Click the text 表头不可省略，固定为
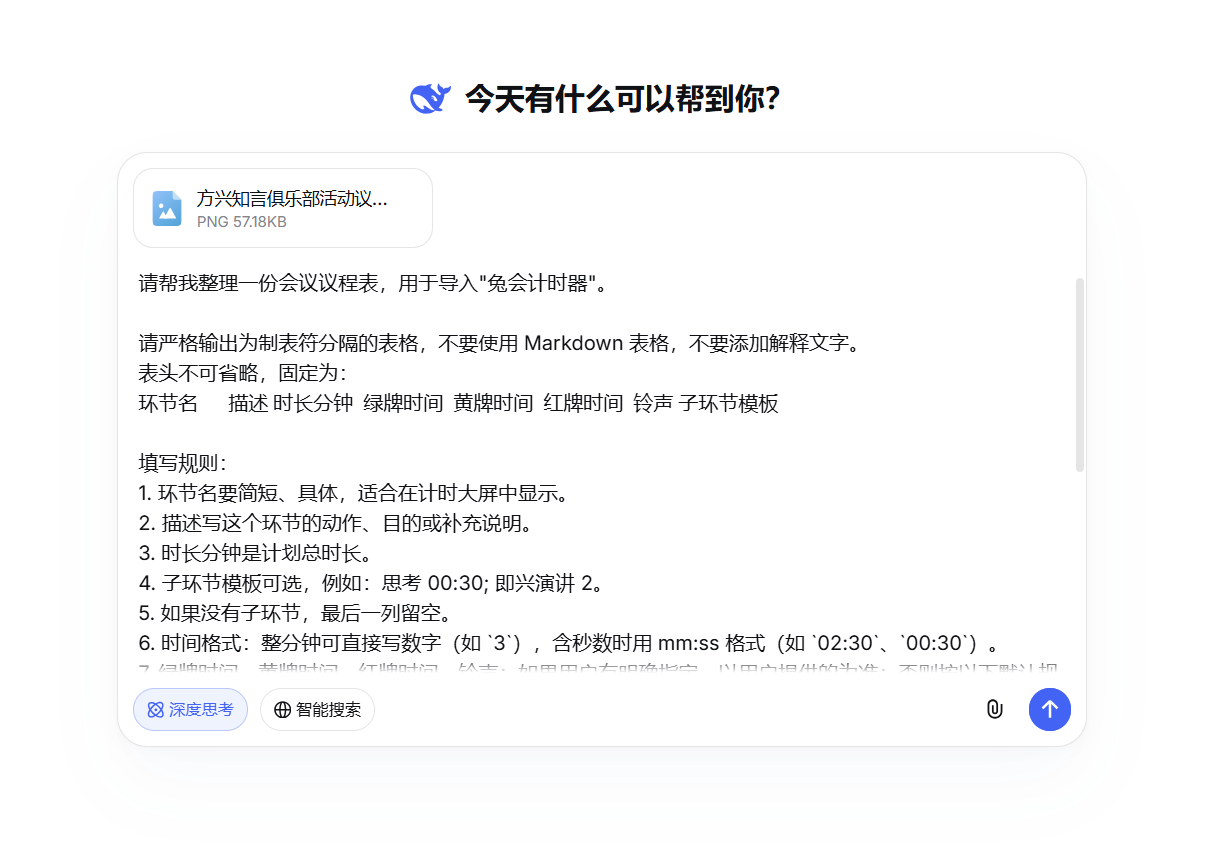This screenshot has height=846, width=1209. [242, 374]
